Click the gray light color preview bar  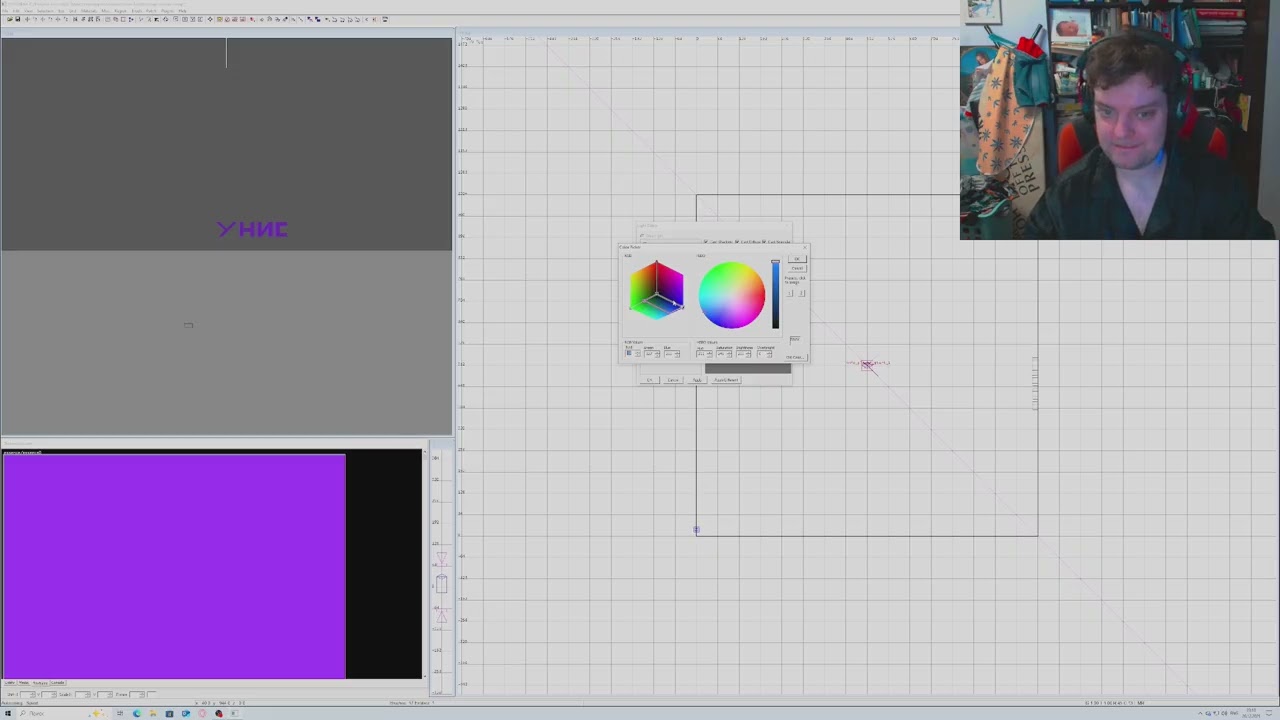[x=748, y=369]
